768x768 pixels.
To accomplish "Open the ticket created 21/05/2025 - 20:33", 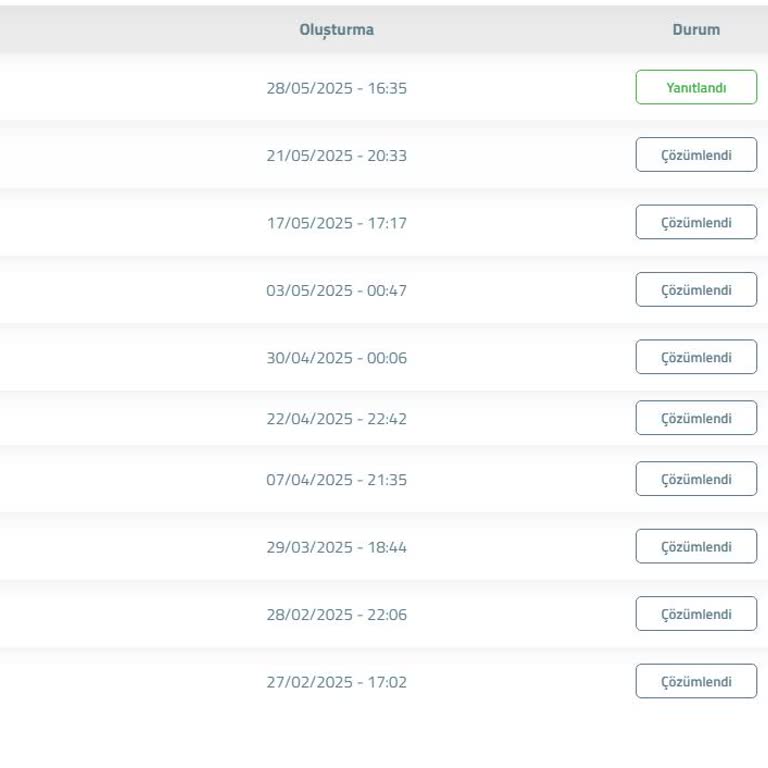I will 336,156.
